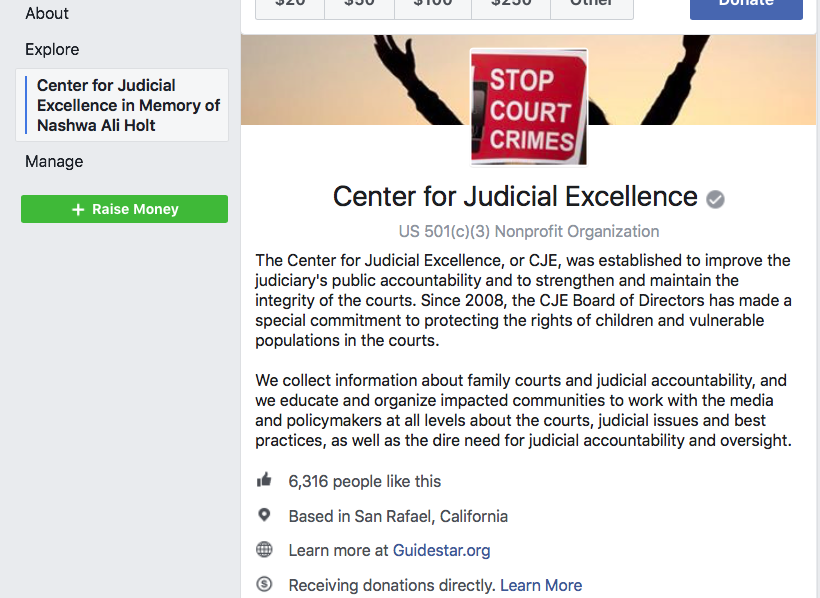Open the Stop Court Crimes profile picture
The height and width of the screenshot is (598, 820).
tap(528, 107)
